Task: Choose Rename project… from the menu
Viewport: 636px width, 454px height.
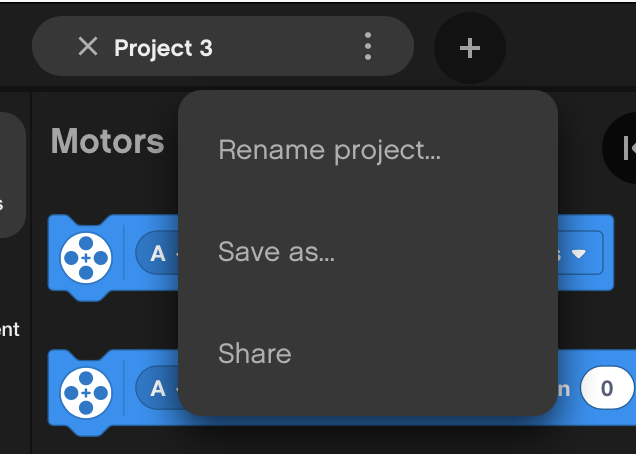Action: 329,151
